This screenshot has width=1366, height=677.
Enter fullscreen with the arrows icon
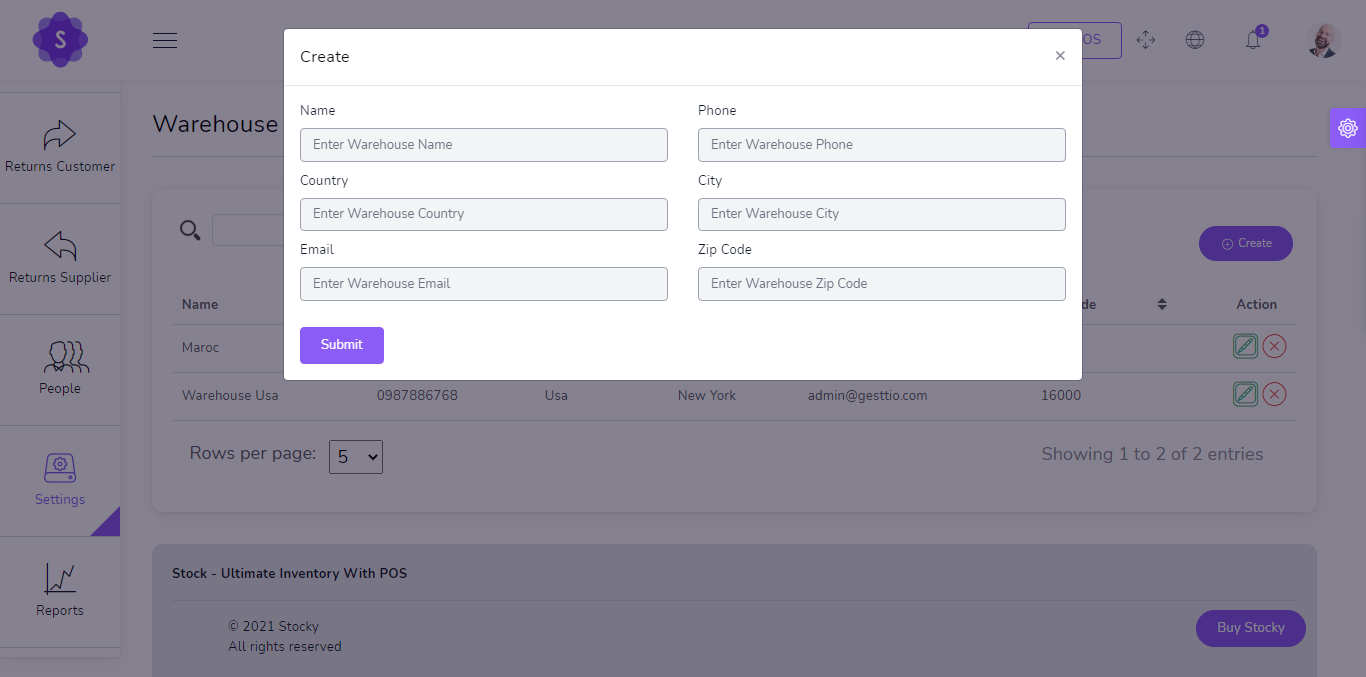[1146, 40]
